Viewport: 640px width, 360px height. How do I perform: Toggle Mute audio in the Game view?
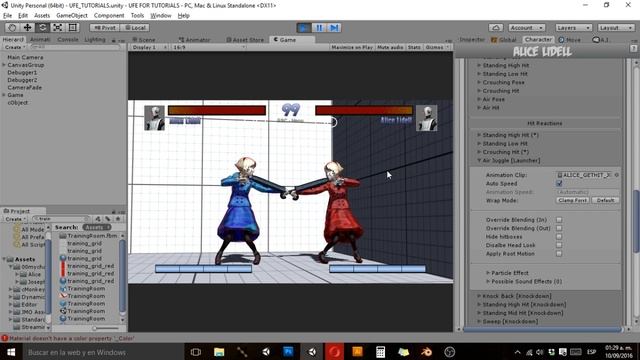(x=390, y=47)
